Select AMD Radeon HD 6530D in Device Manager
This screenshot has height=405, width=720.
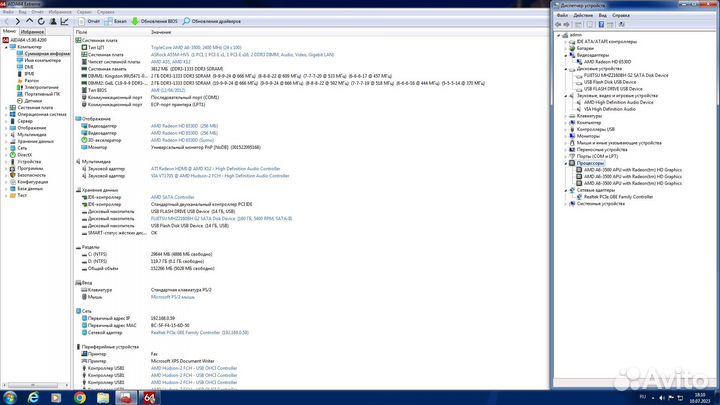[x=607, y=62]
